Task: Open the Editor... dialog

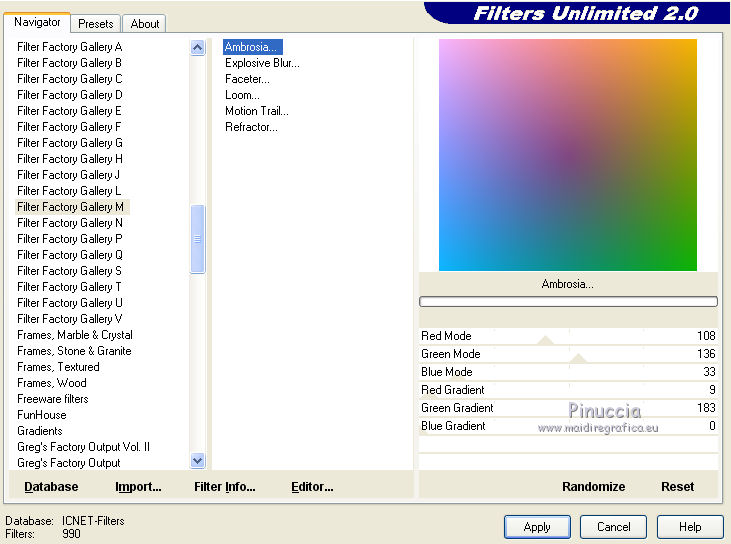Action: coord(312,487)
